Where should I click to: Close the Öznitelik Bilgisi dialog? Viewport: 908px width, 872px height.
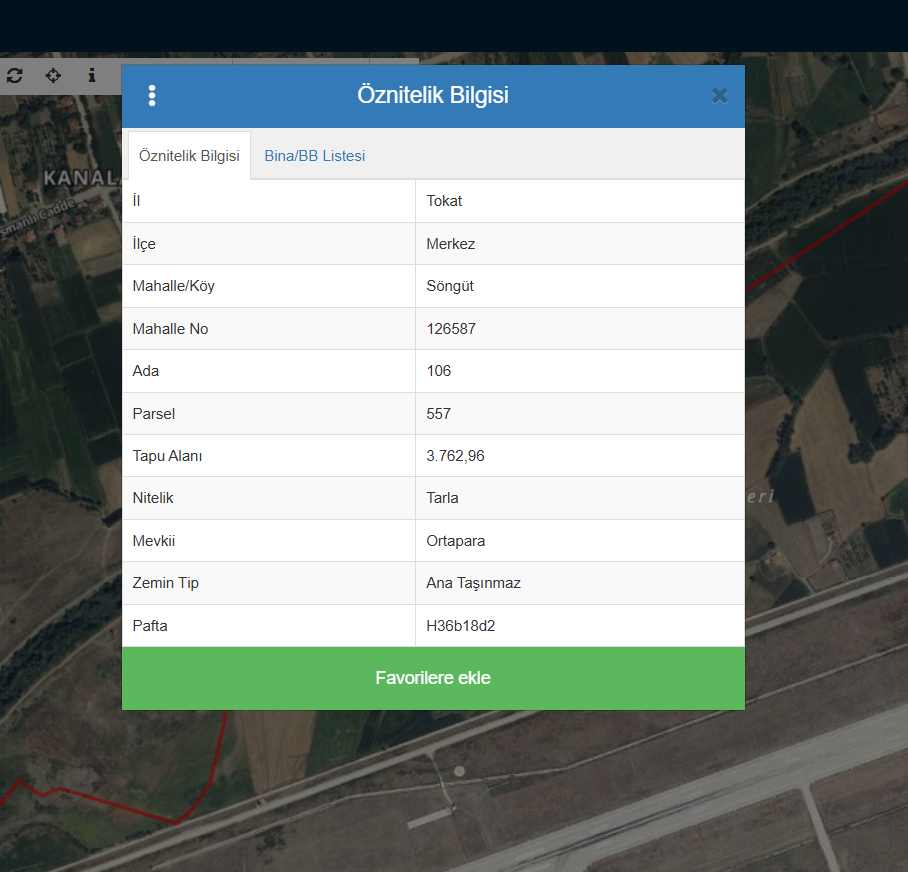[719, 96]
